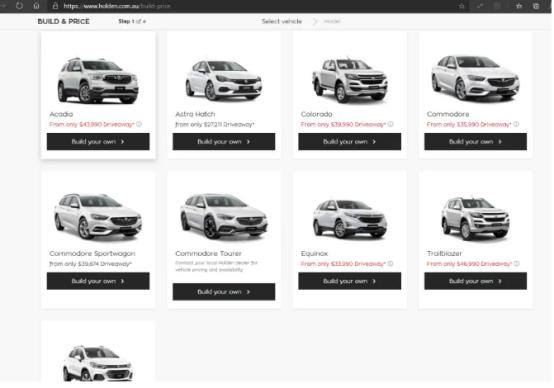Click the browser home icon

(x=36, y=6)
